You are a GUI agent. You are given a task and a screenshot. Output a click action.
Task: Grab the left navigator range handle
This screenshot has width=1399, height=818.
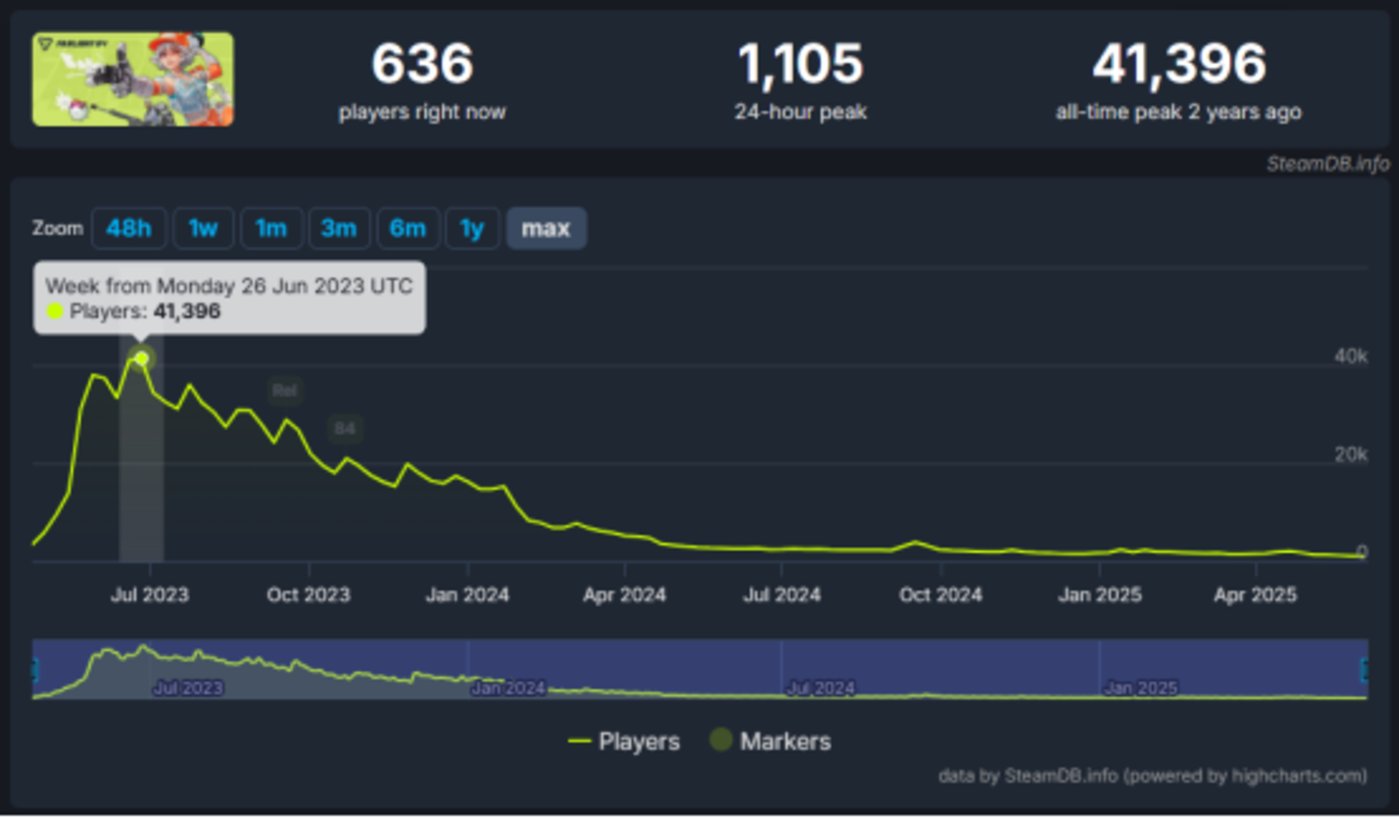click(34, 669)
